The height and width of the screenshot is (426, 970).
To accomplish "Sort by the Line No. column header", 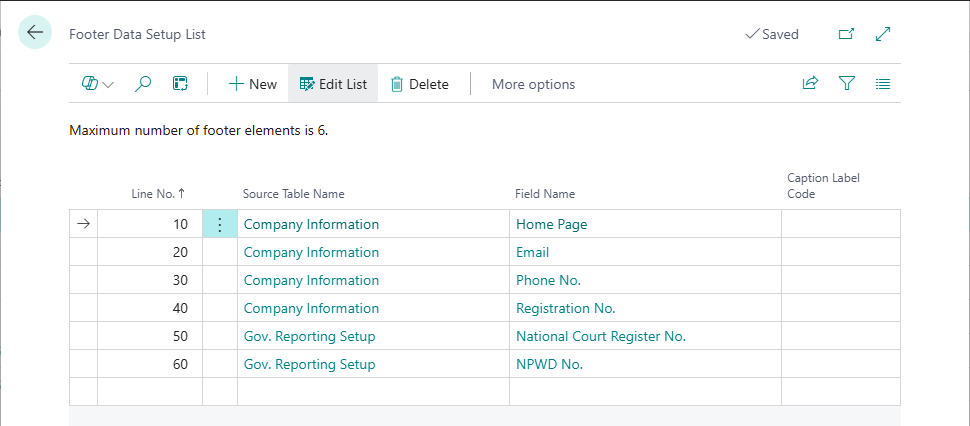I will coord(158,194).
